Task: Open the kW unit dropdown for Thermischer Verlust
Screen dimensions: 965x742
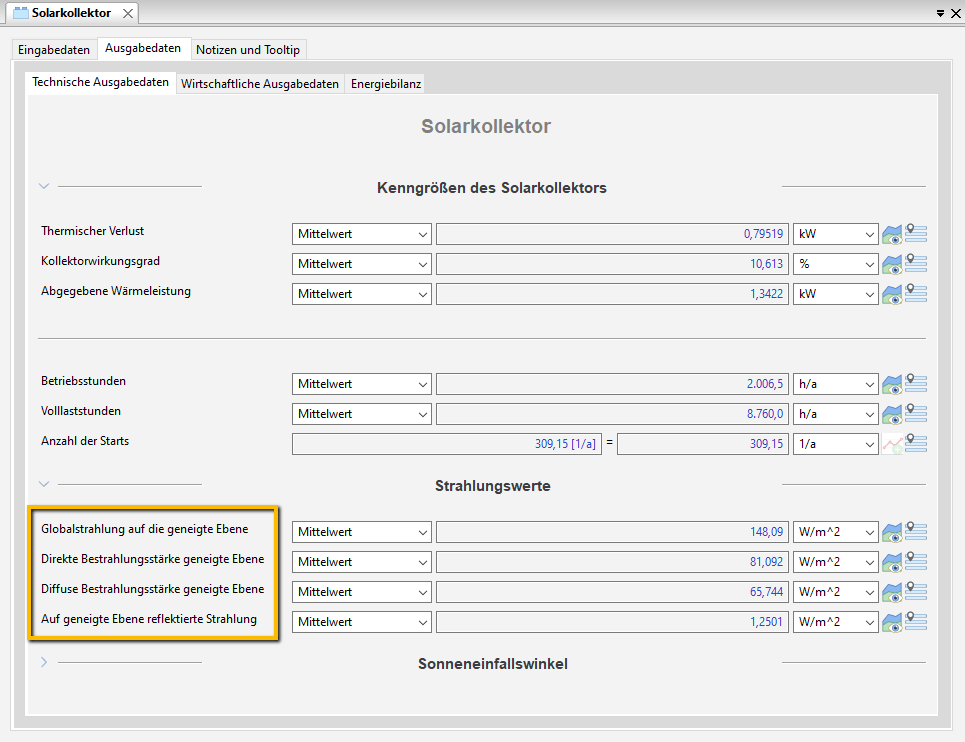Action: coord(836,234)
